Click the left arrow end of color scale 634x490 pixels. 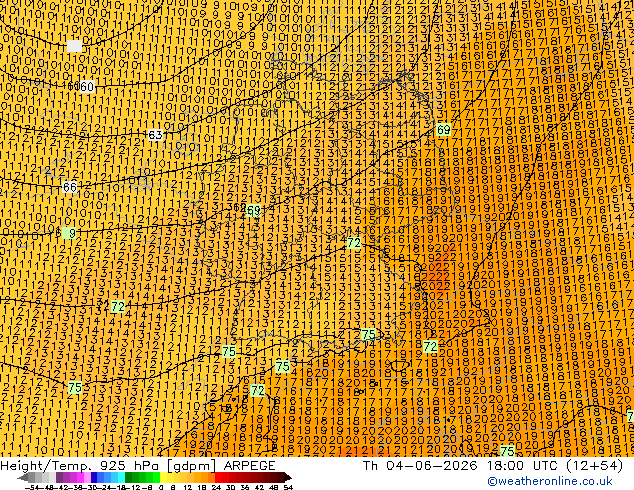[23, 478]
